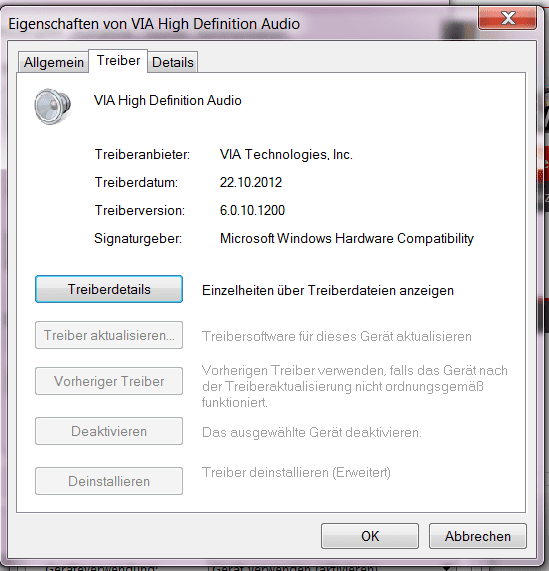Click the Microsoft Windows Hardware Compatibility signer text
549x571 pixels.
(347, 239)
